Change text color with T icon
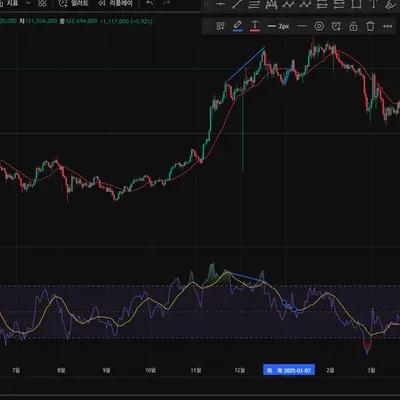 tap(255, 26)
